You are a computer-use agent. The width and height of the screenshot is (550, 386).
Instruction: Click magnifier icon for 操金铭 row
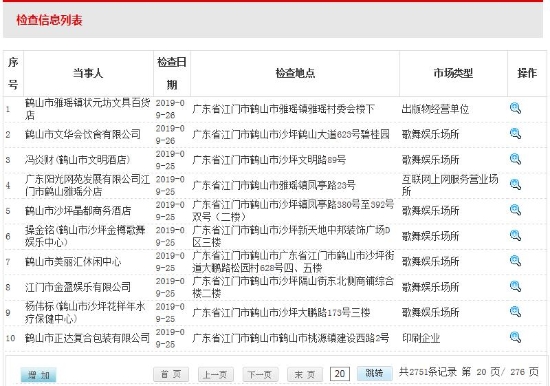(x=515, y=235)
